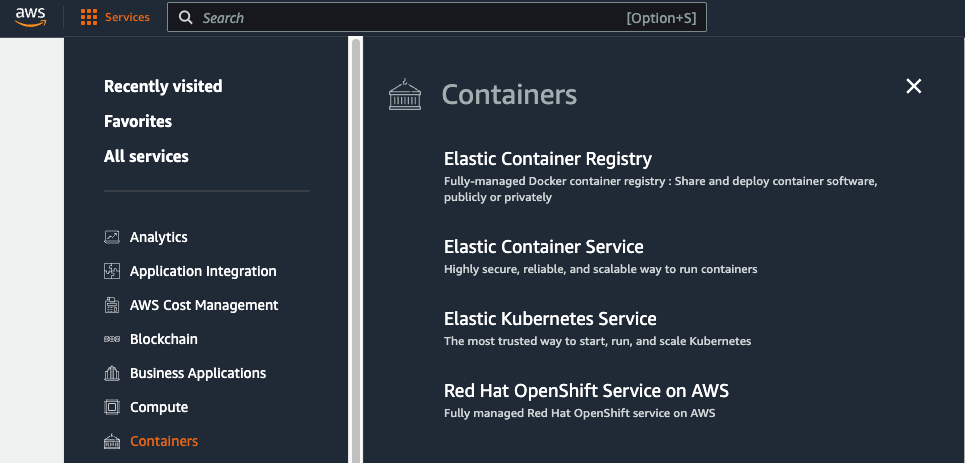Select Analytics category
Viewport: 965px width, 463px height.
click(159, 237)
